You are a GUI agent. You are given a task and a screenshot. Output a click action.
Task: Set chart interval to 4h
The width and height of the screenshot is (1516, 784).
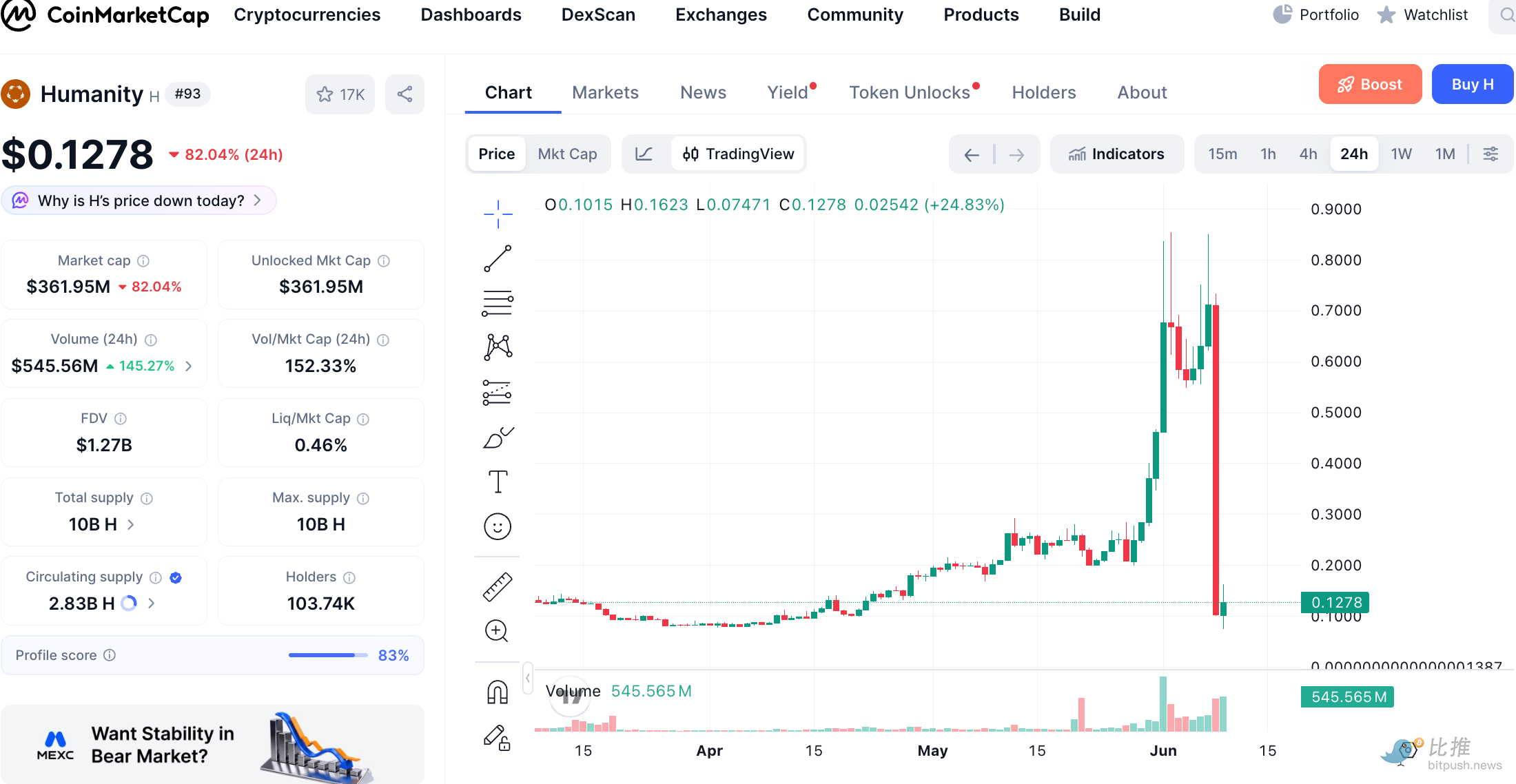[x=1308, y=154]
